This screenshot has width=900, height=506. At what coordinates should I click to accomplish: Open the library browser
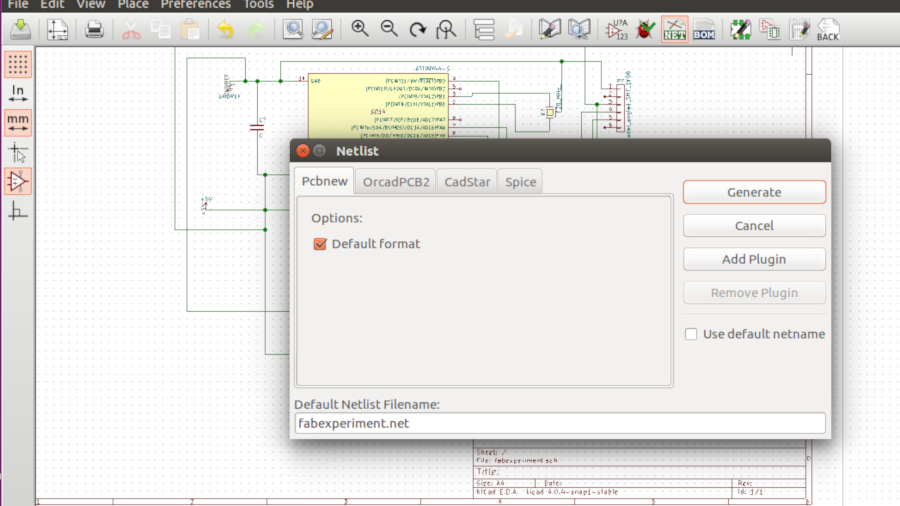point(579,29)
